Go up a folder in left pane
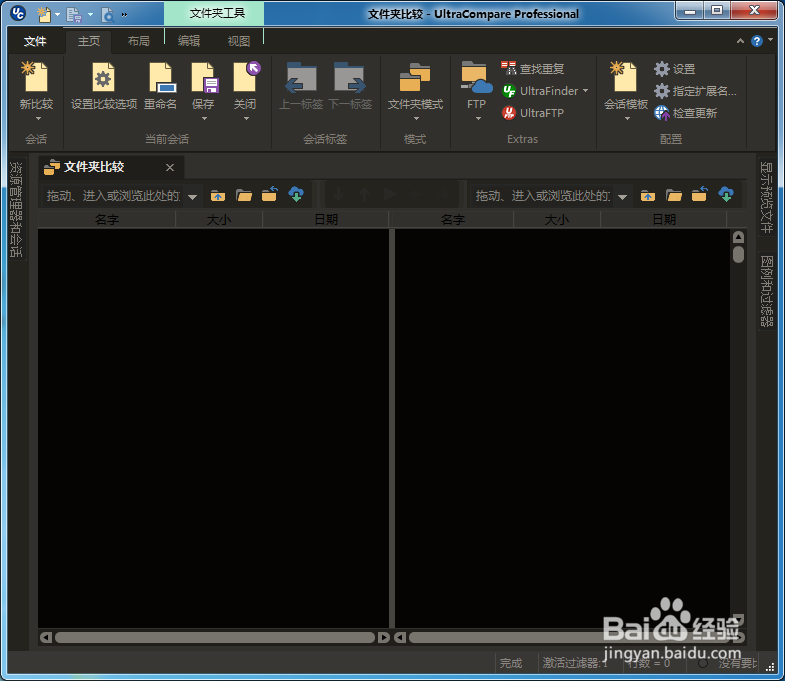 click(x=217, y=195)
